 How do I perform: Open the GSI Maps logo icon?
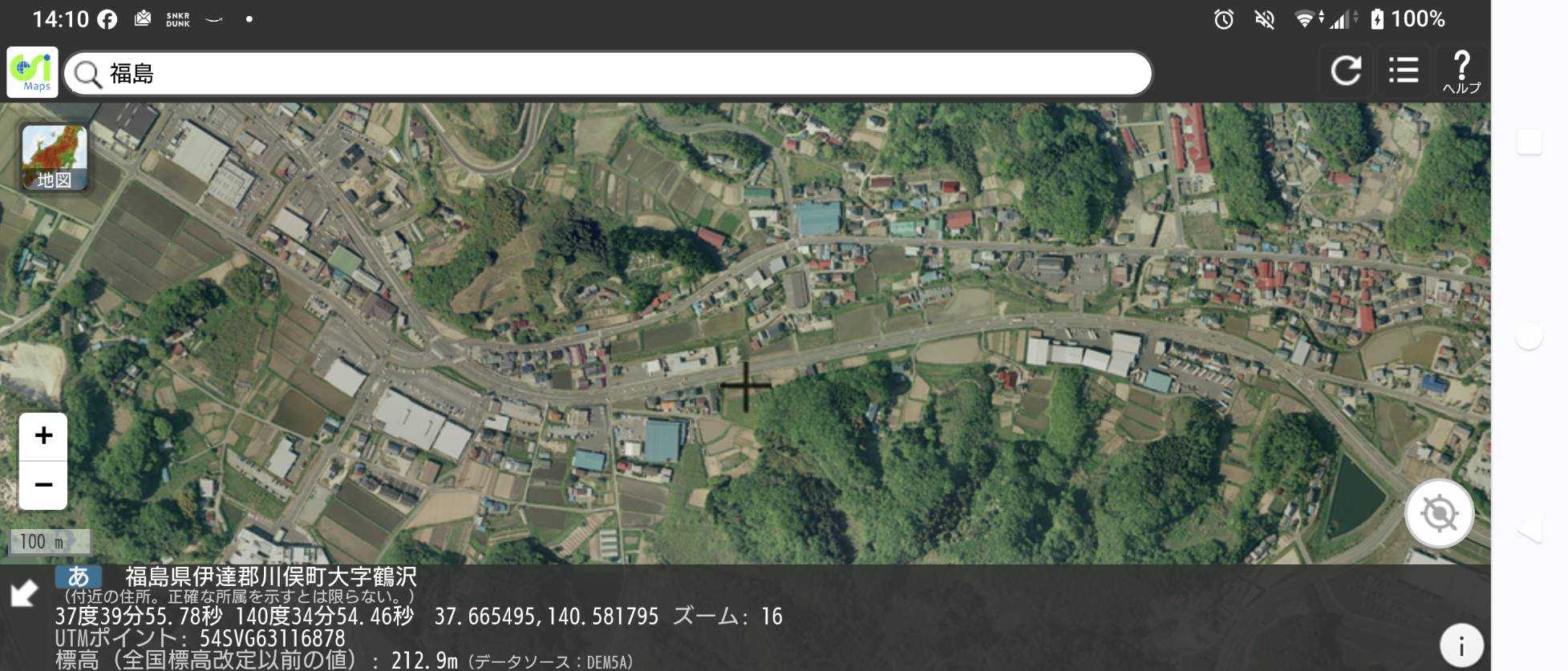point(33,72)
